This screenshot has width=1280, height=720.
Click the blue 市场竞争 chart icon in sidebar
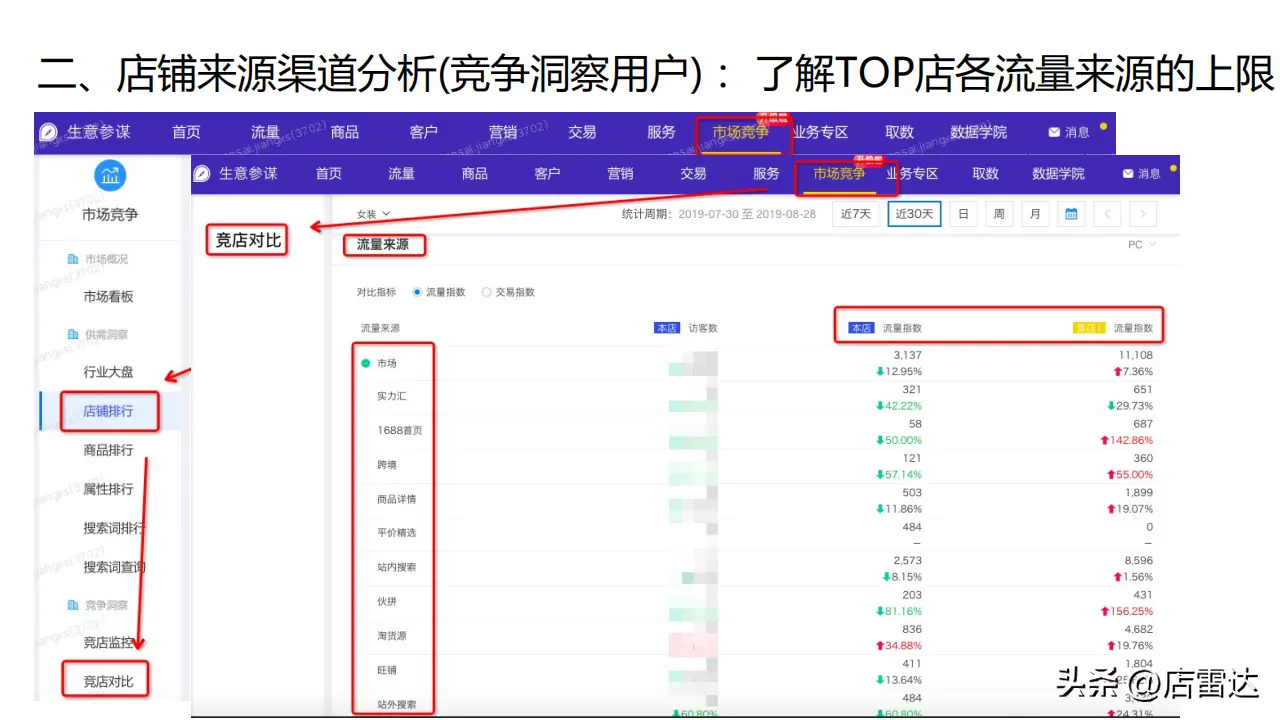click(110, 176)
